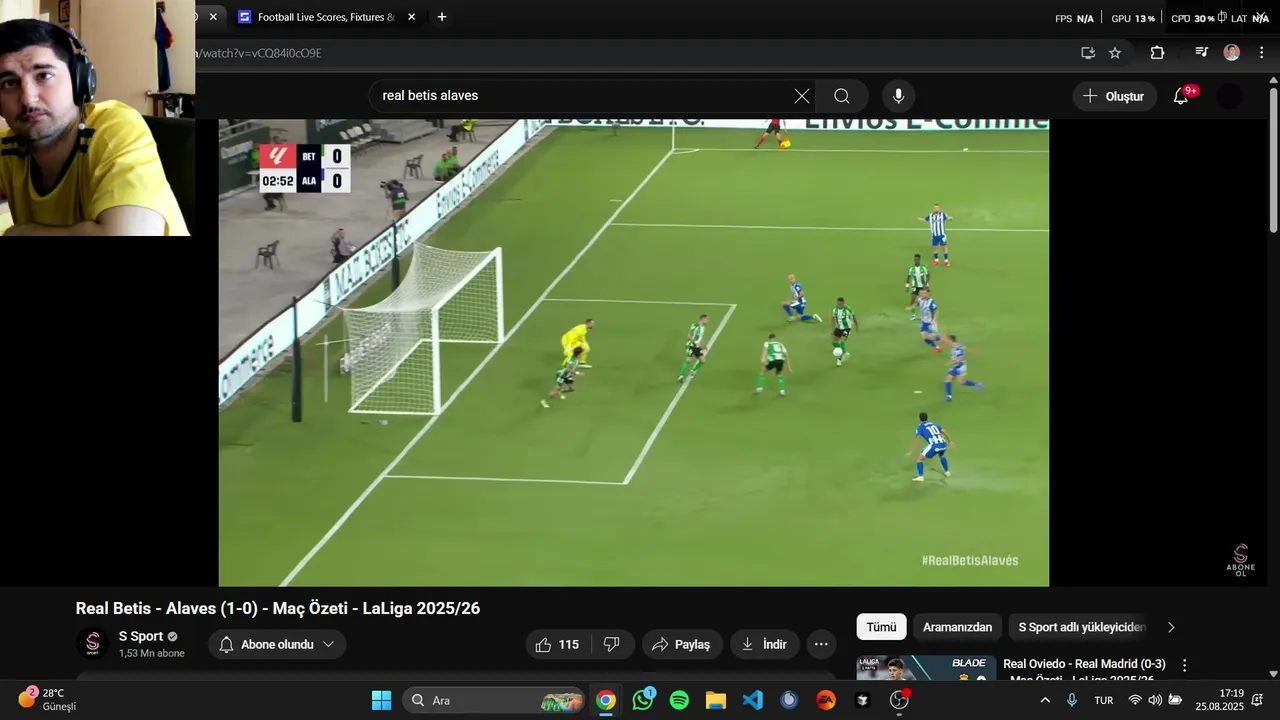
Task: Open more actions three-dot menu under video
Action: click(821, 645)
